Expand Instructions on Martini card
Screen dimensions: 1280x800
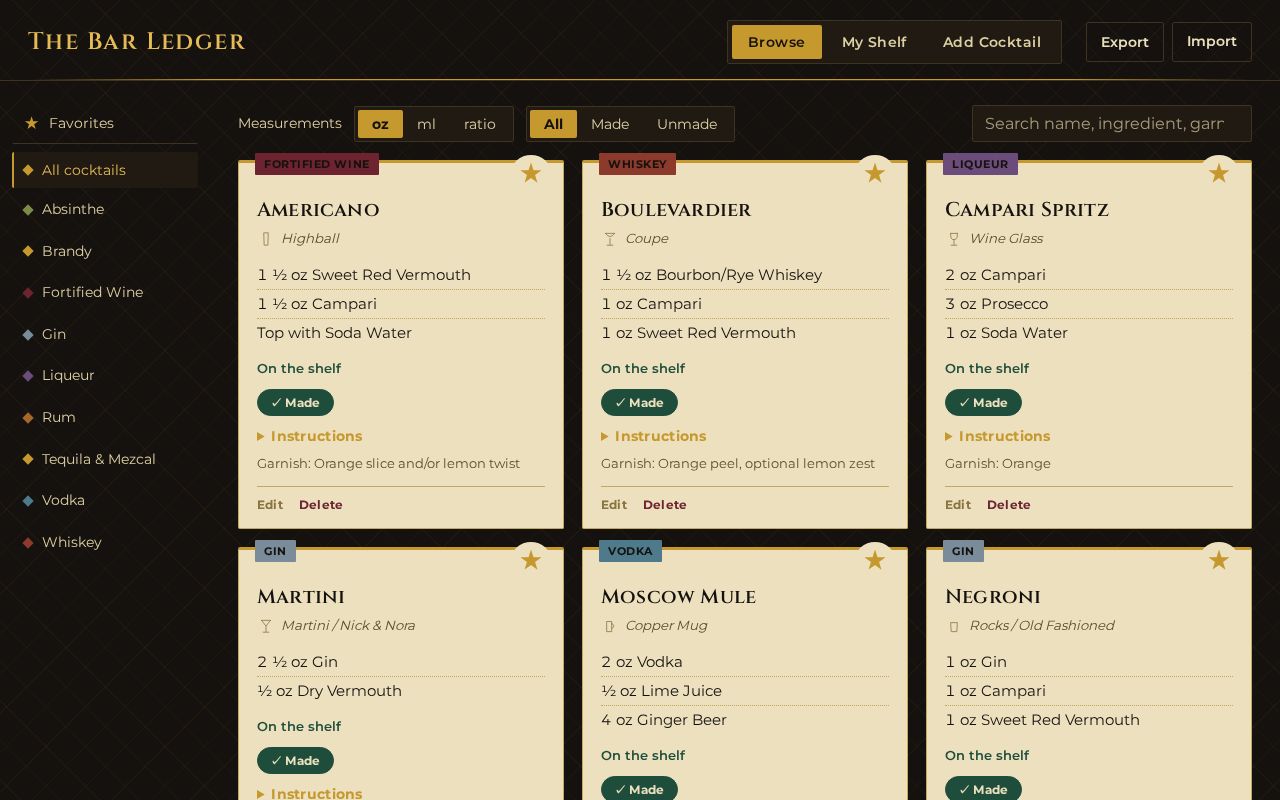[310, 793]
